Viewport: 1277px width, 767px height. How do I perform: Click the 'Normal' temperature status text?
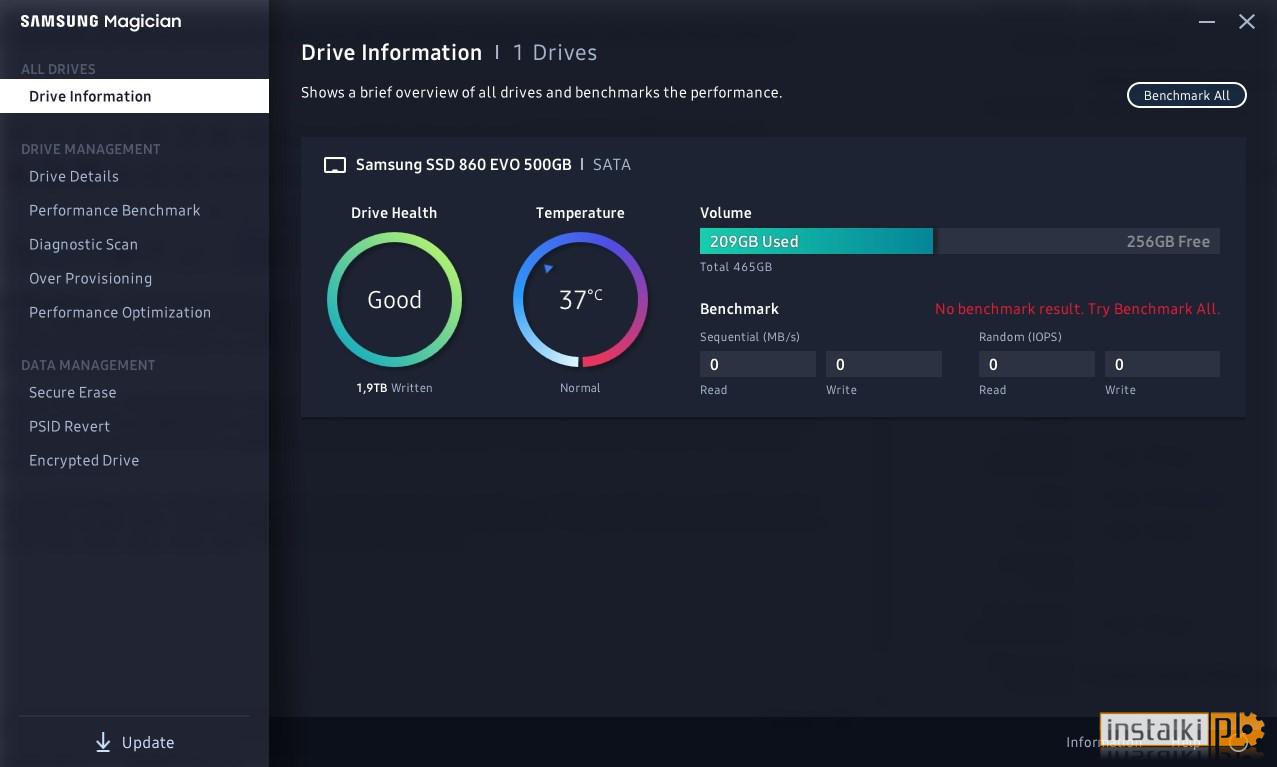pos(580,388)
